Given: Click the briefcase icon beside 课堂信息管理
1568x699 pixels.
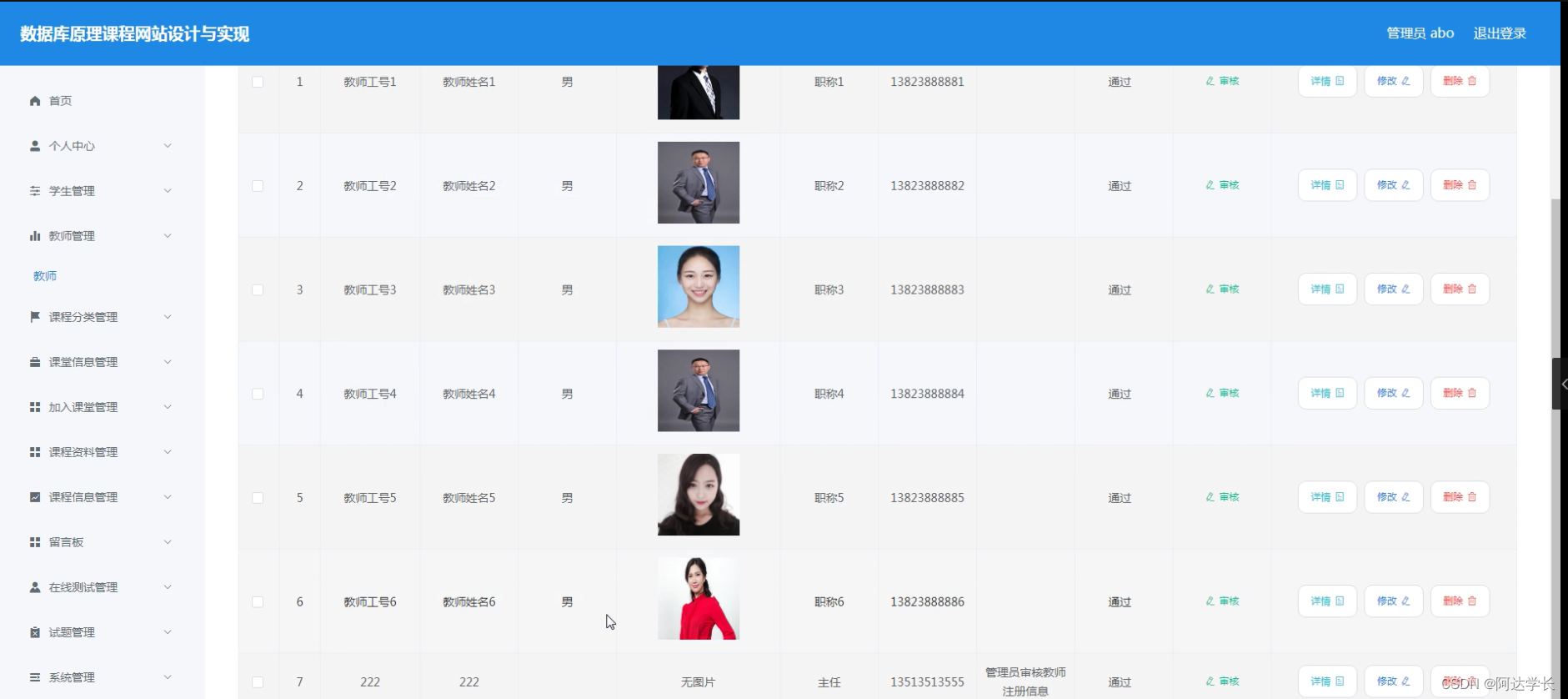Looking at the screenshot, I should 35,362.
